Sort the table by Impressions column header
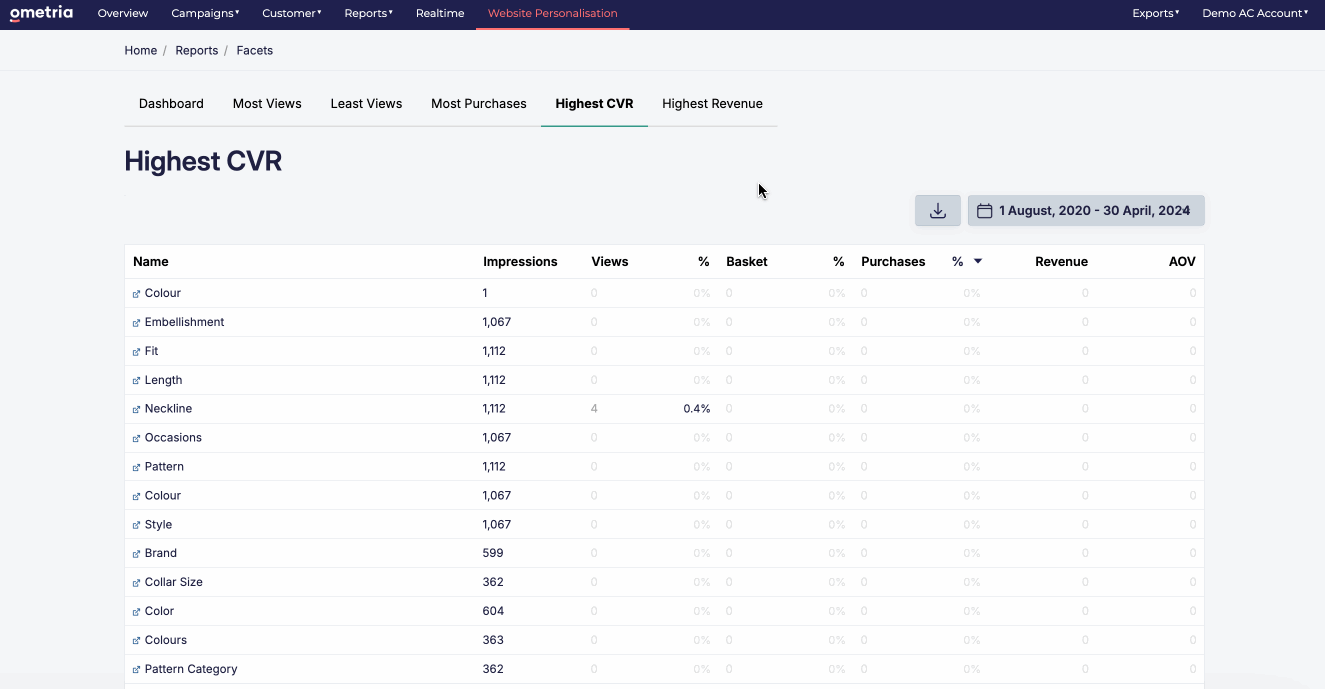Screen dimensions: 1325x689 click(x=520, y=262)
